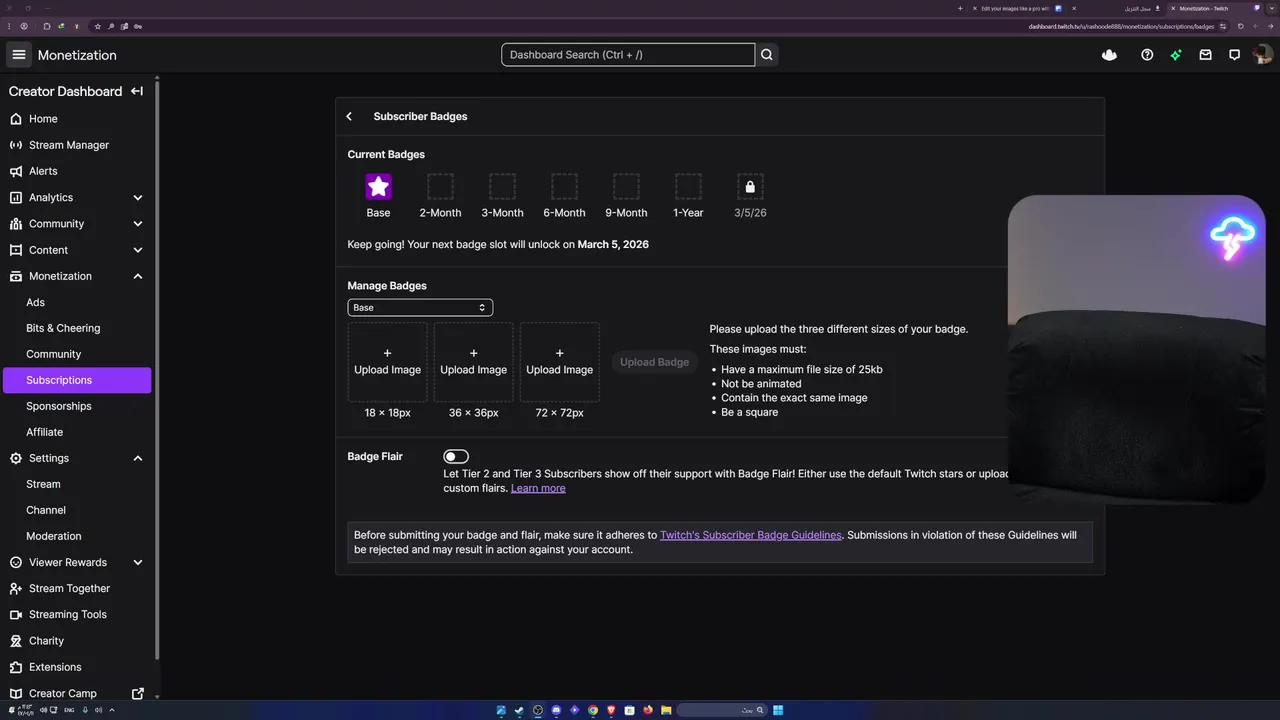Open the inbox mail icon
Screen dimensions: 1280x720
coord(1205,55)
